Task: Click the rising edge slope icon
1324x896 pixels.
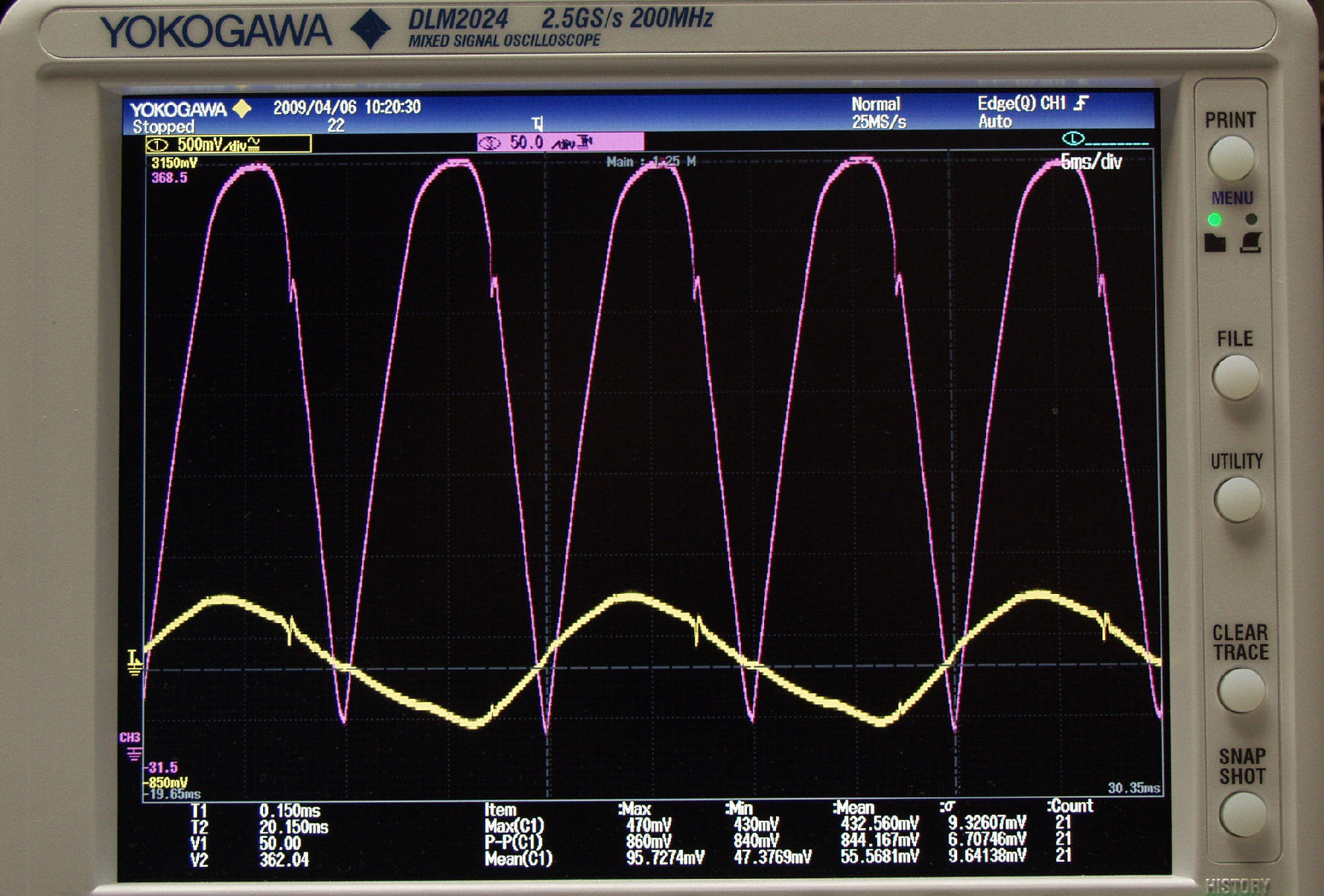Action: coord(1081,102)
